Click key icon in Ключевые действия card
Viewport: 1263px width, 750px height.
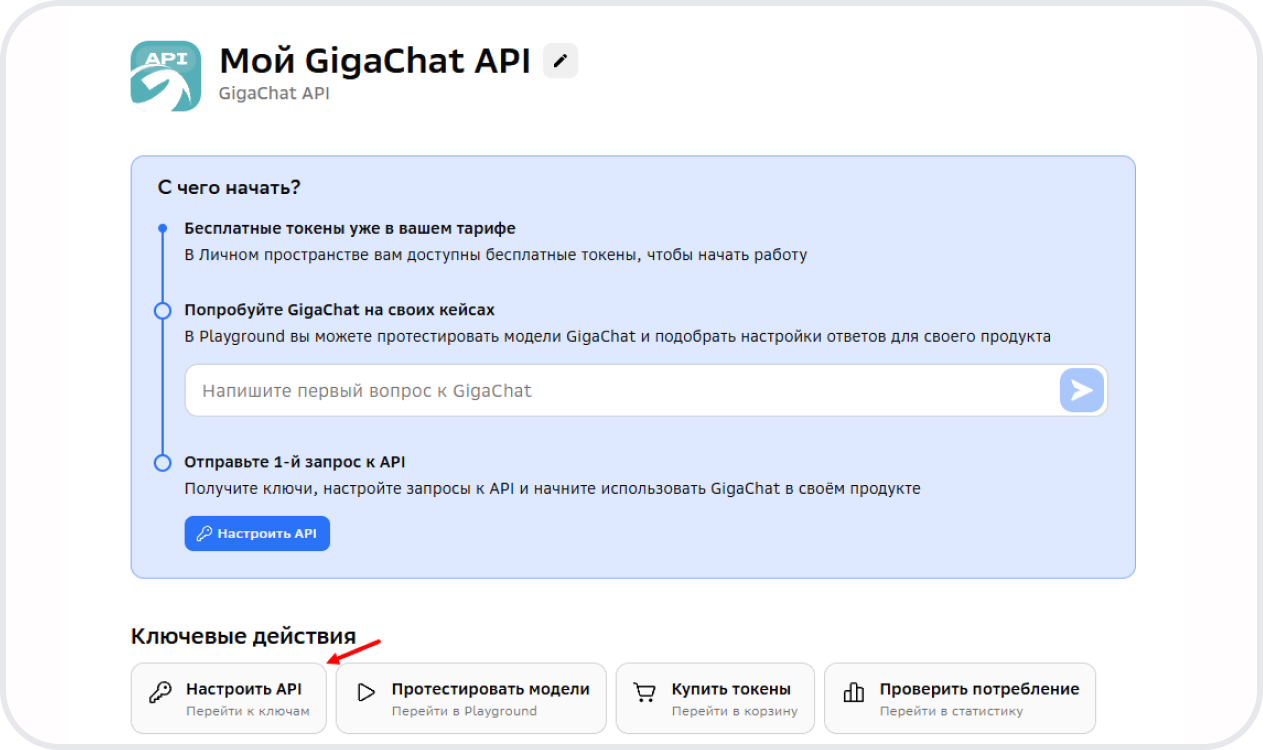click(159, 693)
